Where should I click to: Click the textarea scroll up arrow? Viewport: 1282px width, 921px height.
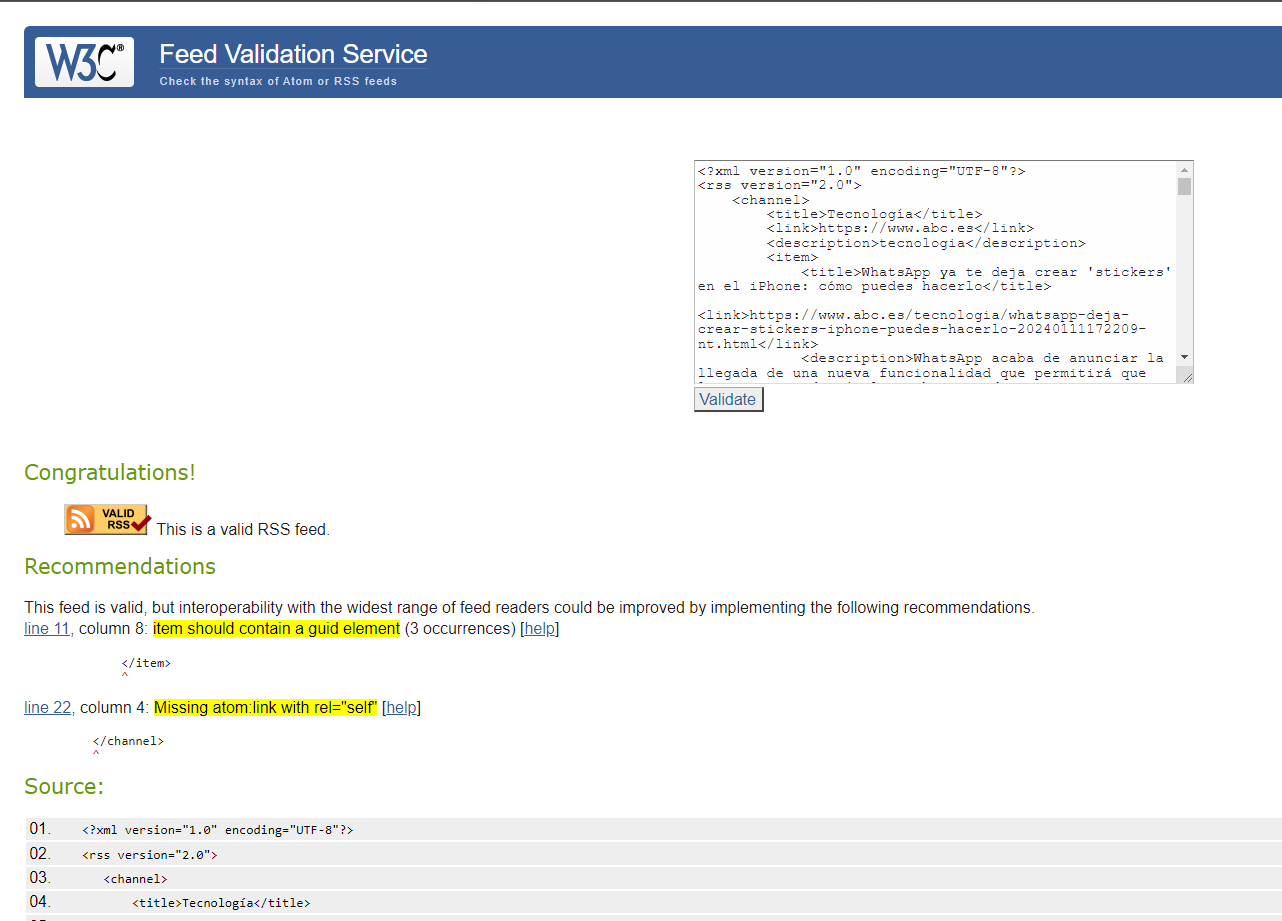(x=1184, y=170)
